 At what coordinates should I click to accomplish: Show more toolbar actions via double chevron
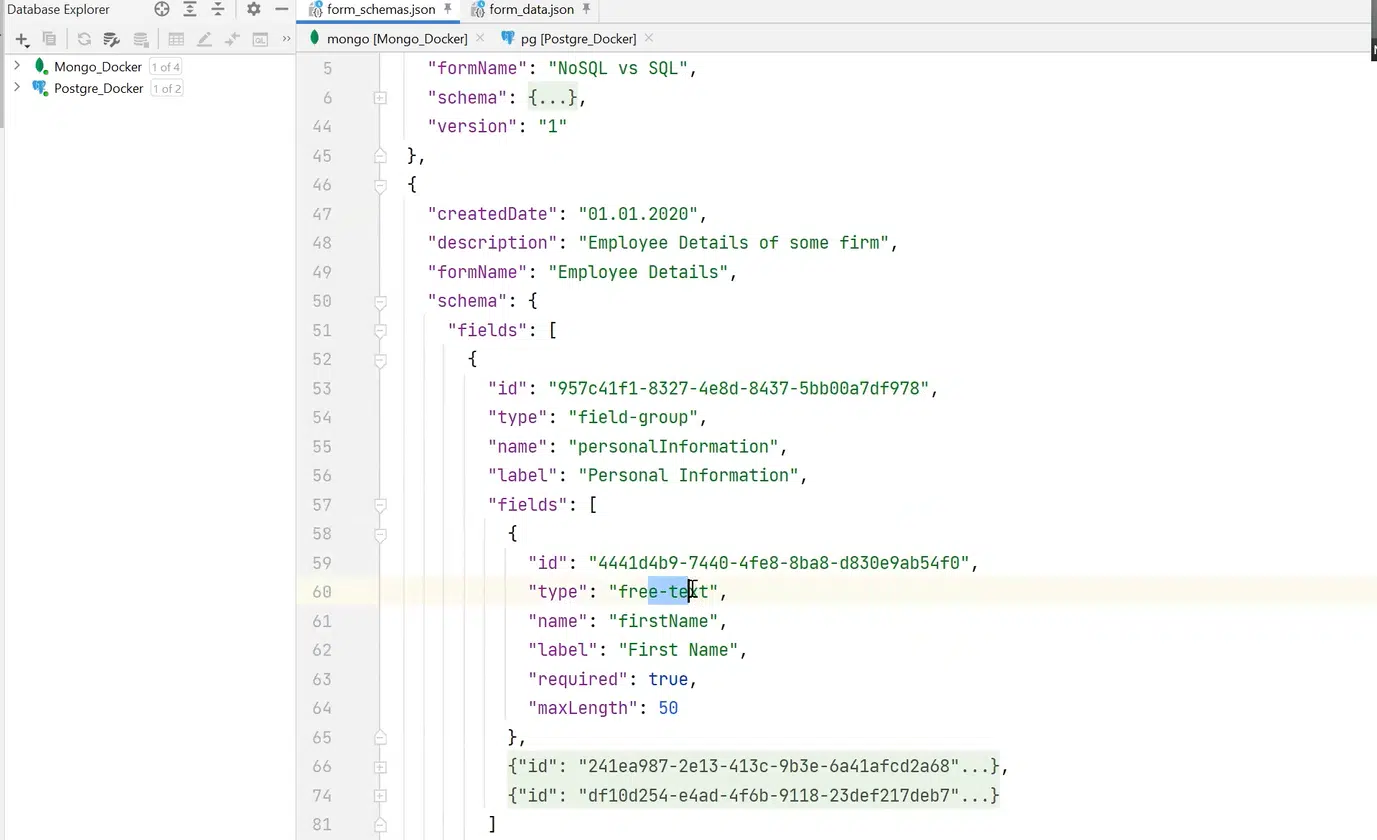(x=286, y=39)
